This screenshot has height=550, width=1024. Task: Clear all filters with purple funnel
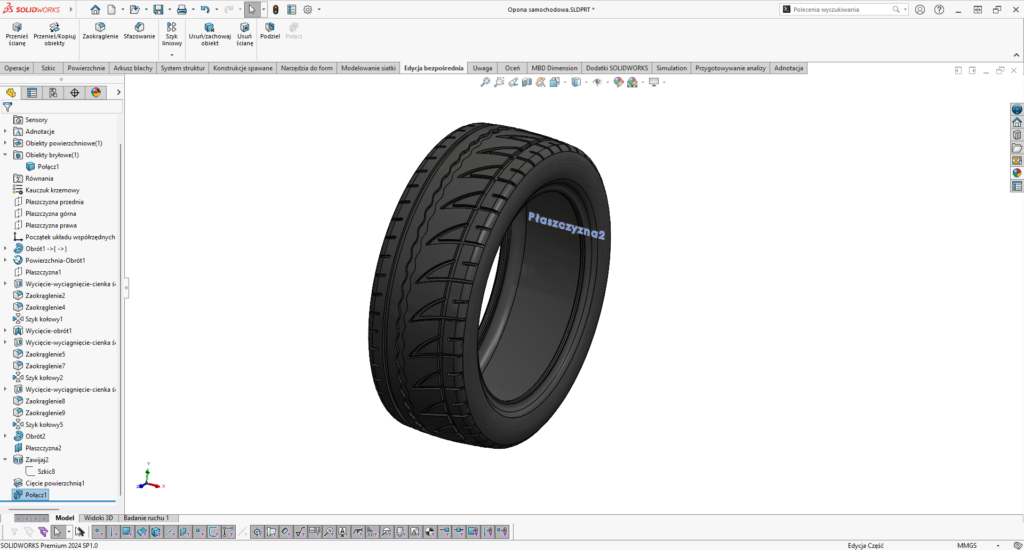[x=43, y=532]
